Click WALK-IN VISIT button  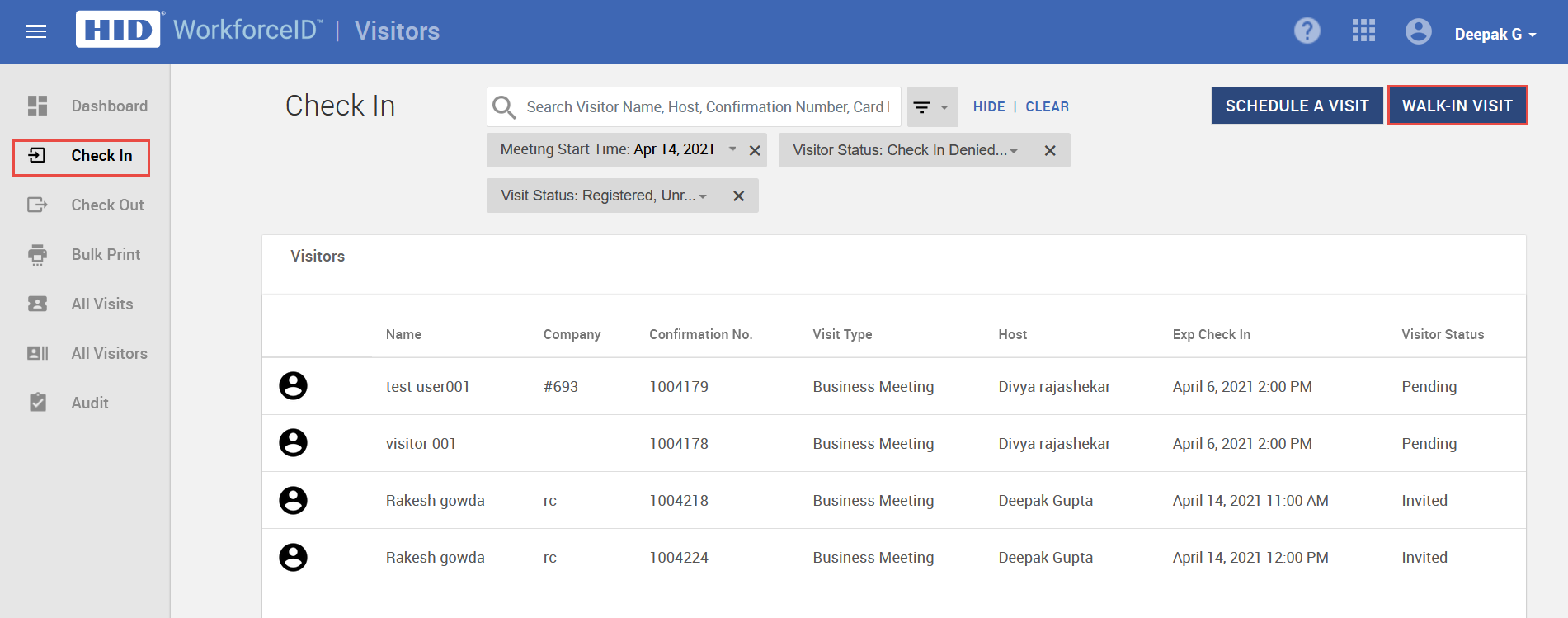[1457, 106]
